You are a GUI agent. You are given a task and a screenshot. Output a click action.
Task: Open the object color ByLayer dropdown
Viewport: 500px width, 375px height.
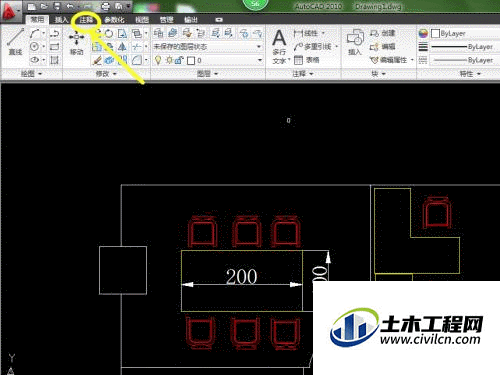click(x=465, y=33)
